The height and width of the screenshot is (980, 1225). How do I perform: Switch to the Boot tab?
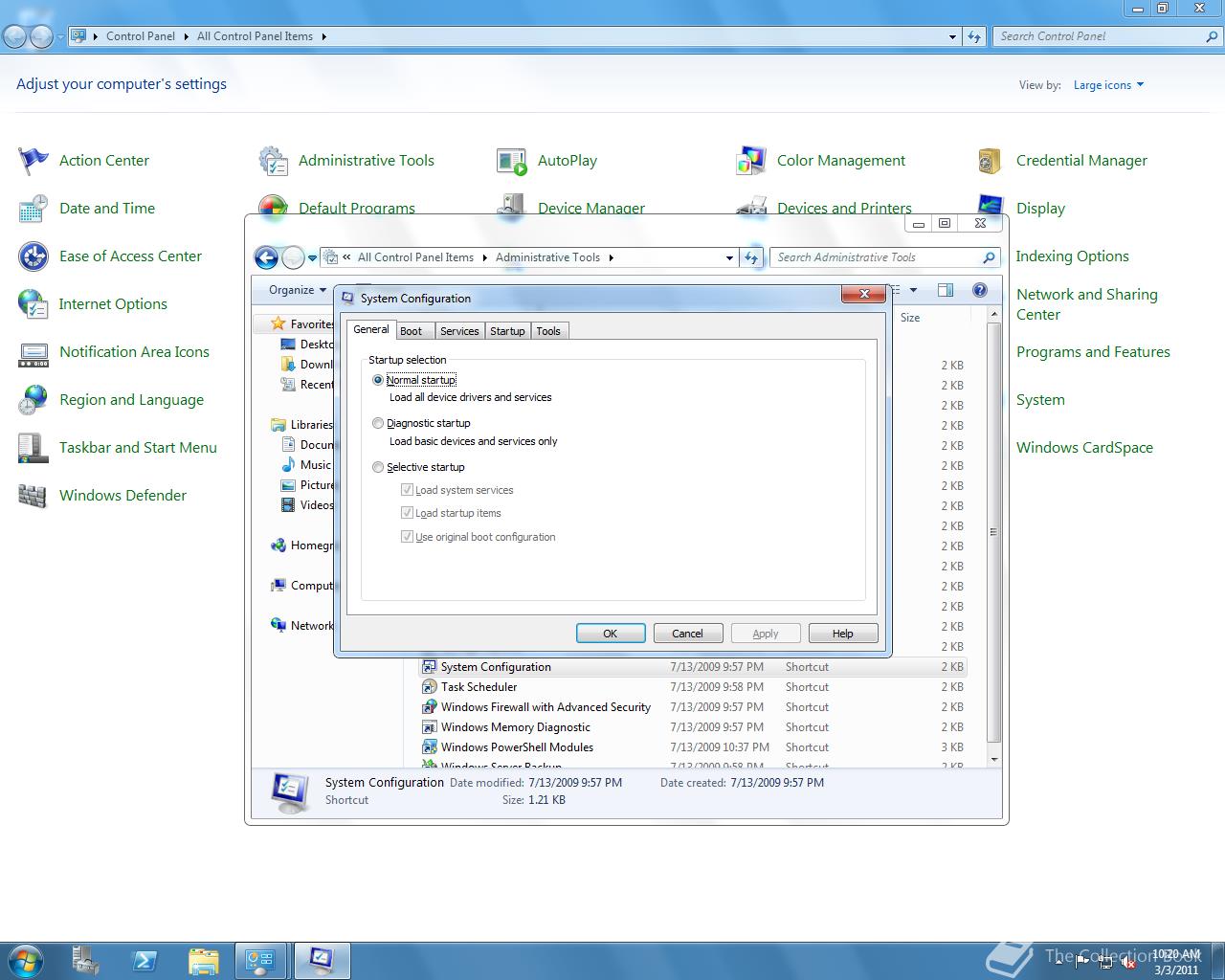tap(411, 331)
